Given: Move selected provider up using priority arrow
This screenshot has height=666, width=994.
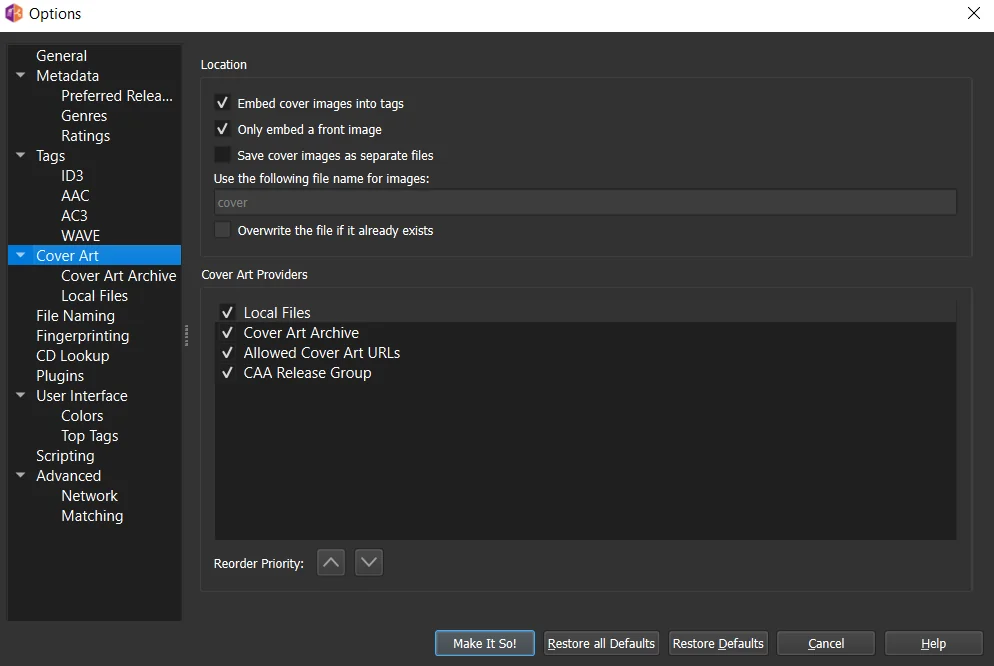Looking at the screenshot, I should (331, 562).
